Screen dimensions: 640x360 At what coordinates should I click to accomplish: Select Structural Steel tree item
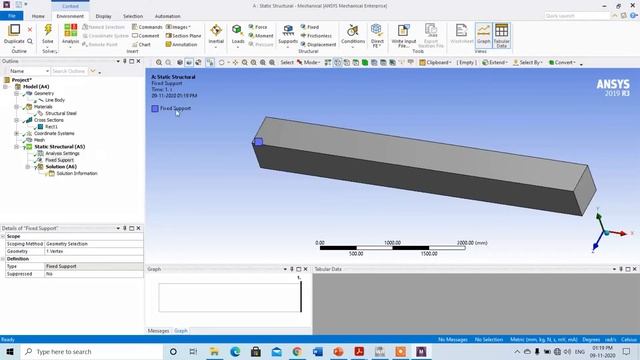tap(61, 113)
